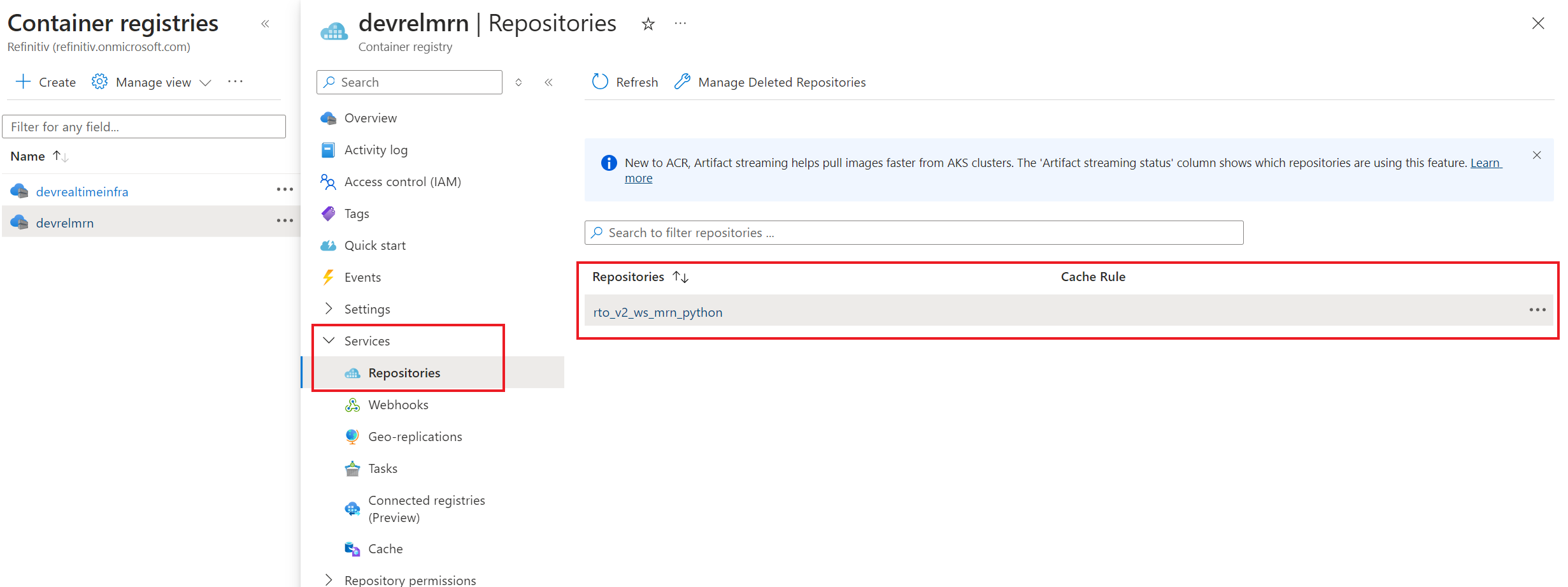Open the Activity log page
The image size is (1568, 587).
(376, 150)
